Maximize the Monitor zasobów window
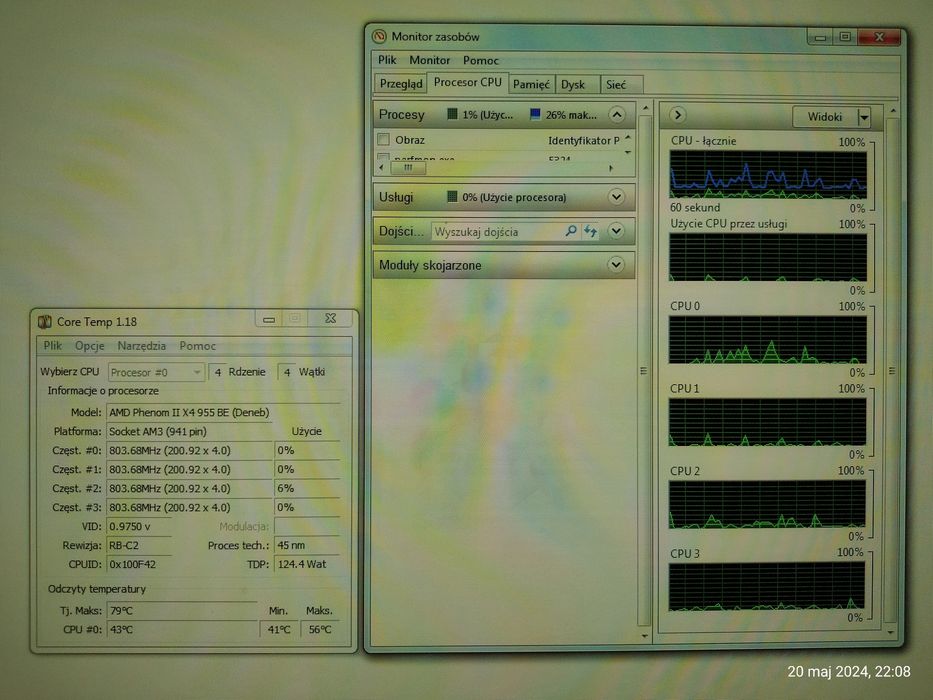This screenshot has height=700, width=933. click(844, 36)
